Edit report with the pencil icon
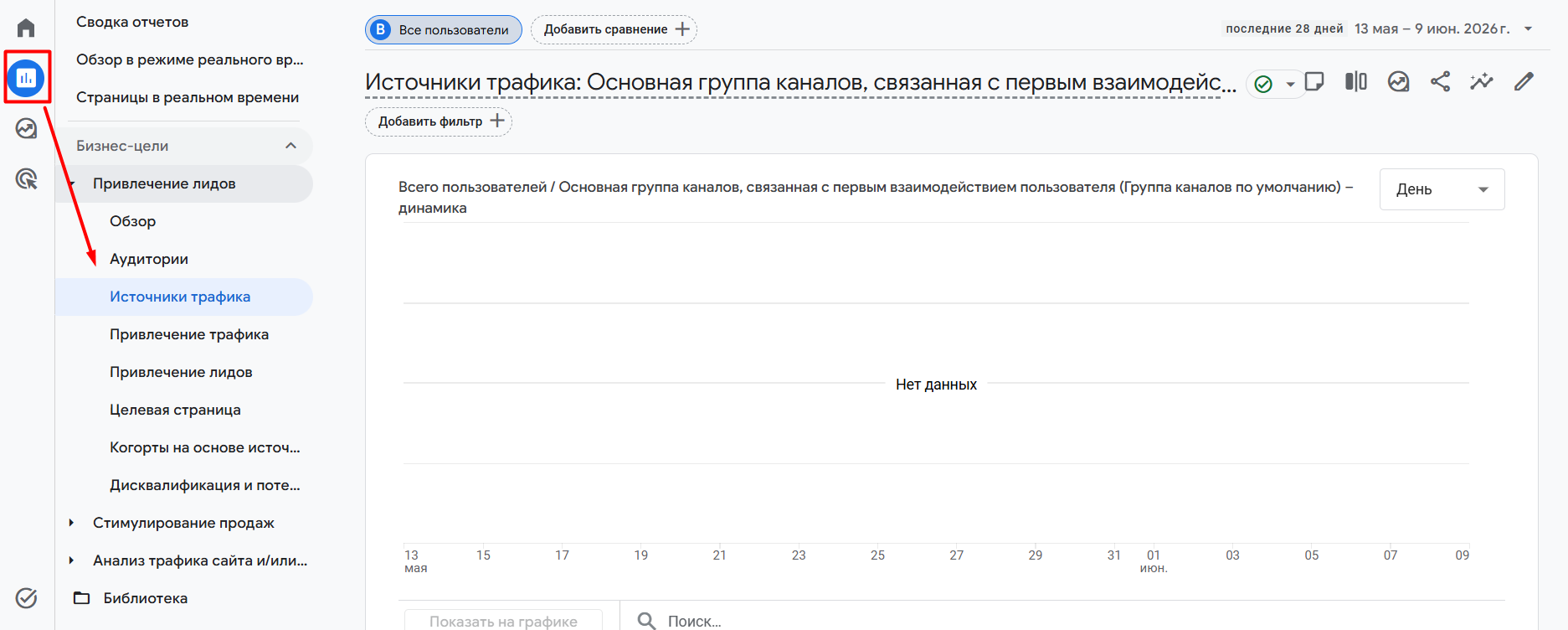The height and width of the screenshot is (630, 1568). coord(1524,81)
